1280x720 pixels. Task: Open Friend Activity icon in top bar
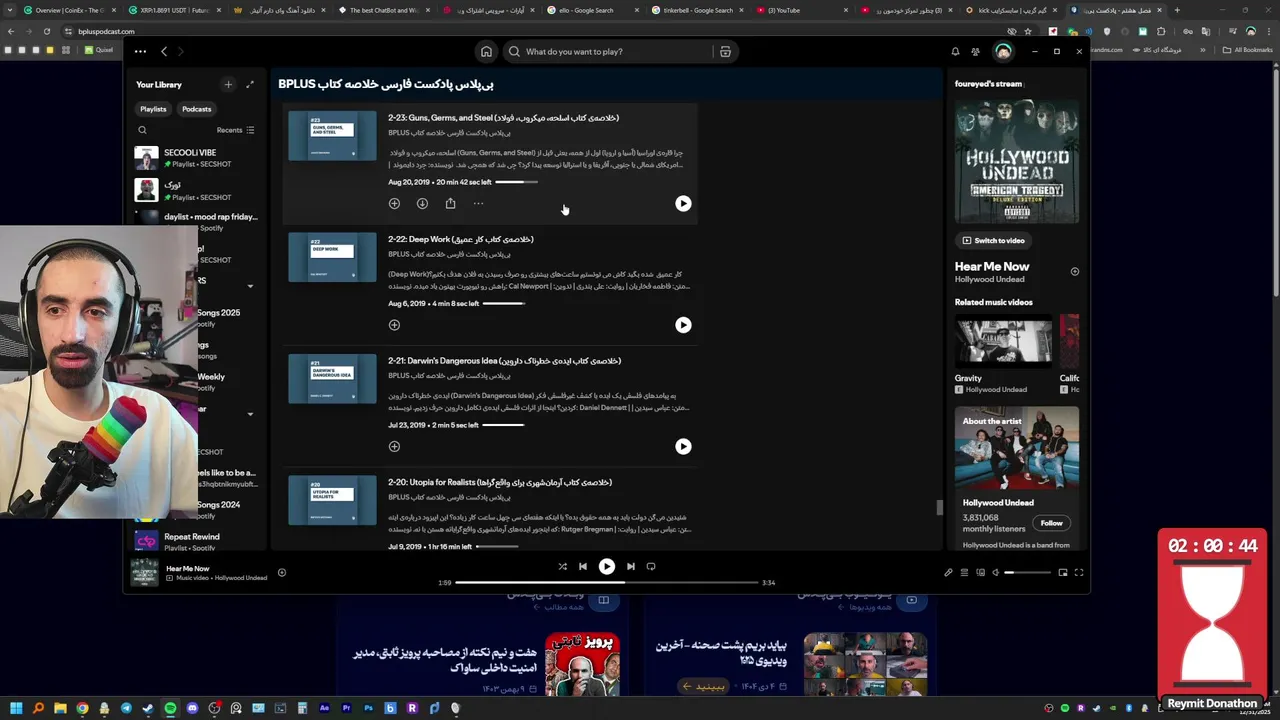coord(975,51)
